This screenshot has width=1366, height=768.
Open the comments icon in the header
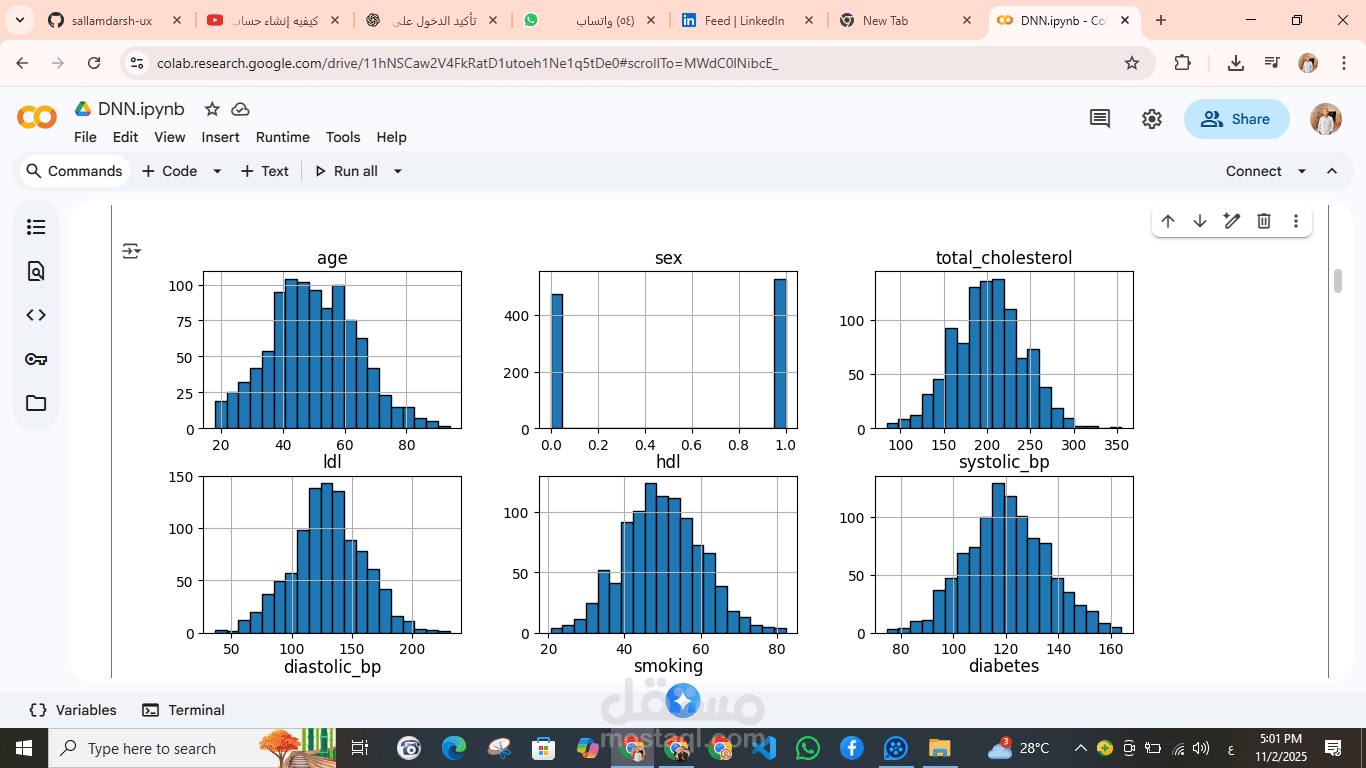pyautogui.click(x=1098, y=118)
